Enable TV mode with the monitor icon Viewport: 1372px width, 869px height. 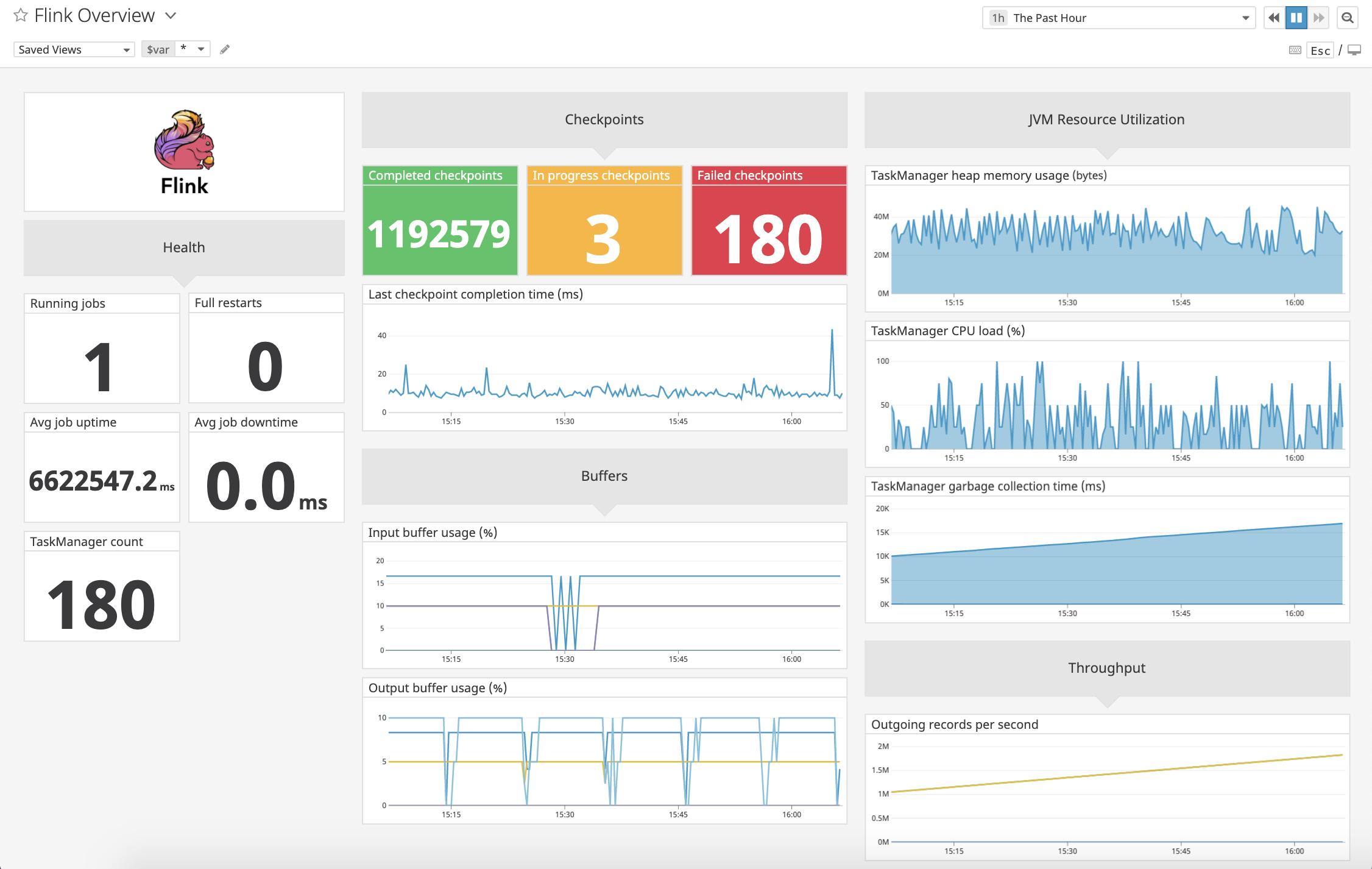click(x=1355, y=50)
